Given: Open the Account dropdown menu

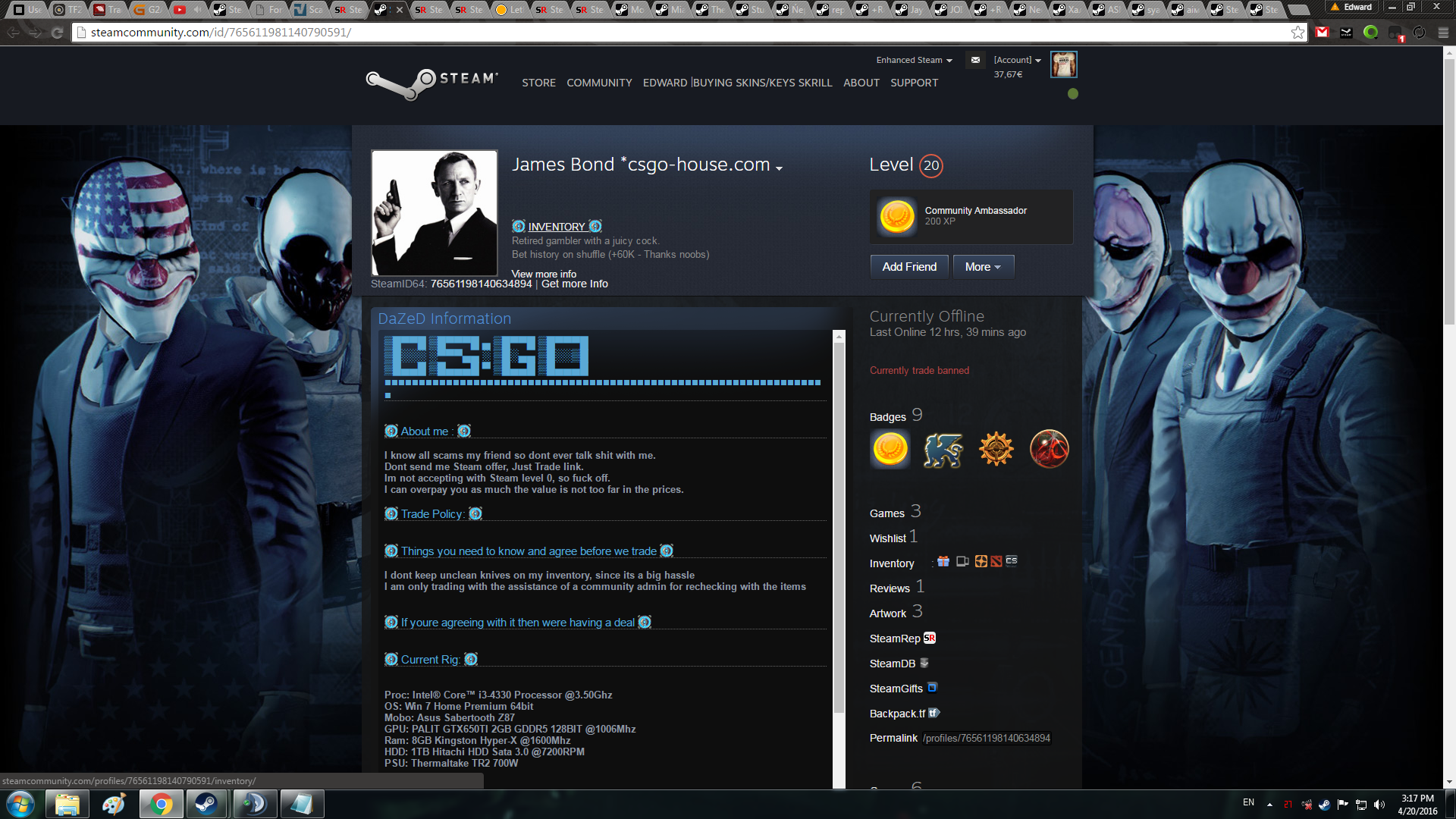Looking at the screenshot, I should (x=1017, y=60).
